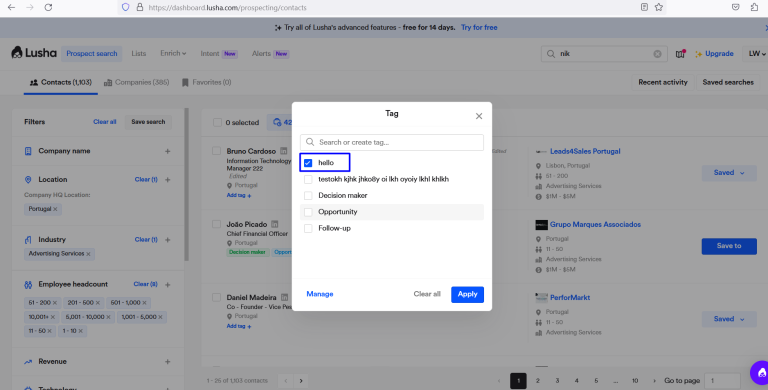Check the testokh kjhk tag checkbox
Image resolution: width=768 pixels, height=390 pixels.
coord(308,179)
